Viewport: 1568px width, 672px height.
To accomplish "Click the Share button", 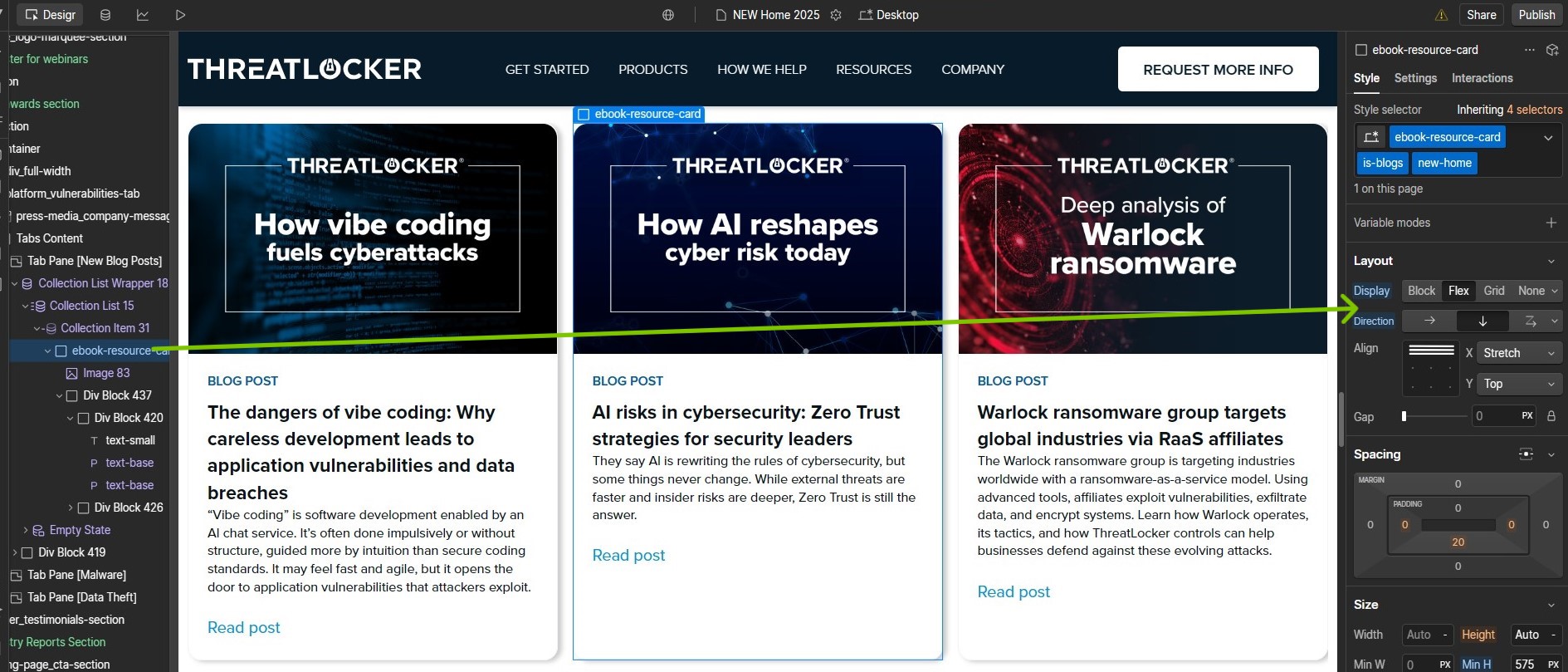I will [x=1482, y=15].
